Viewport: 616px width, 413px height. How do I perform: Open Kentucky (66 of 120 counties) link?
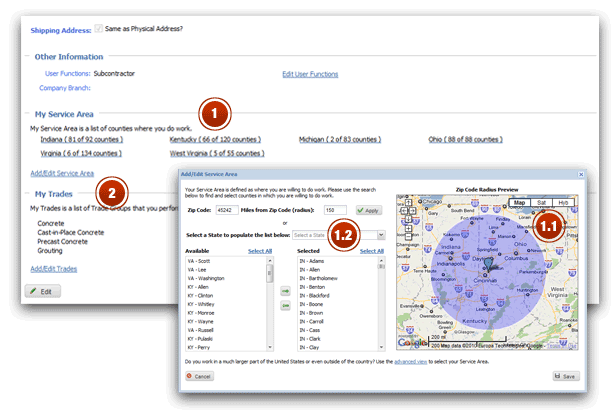point(215,140)
